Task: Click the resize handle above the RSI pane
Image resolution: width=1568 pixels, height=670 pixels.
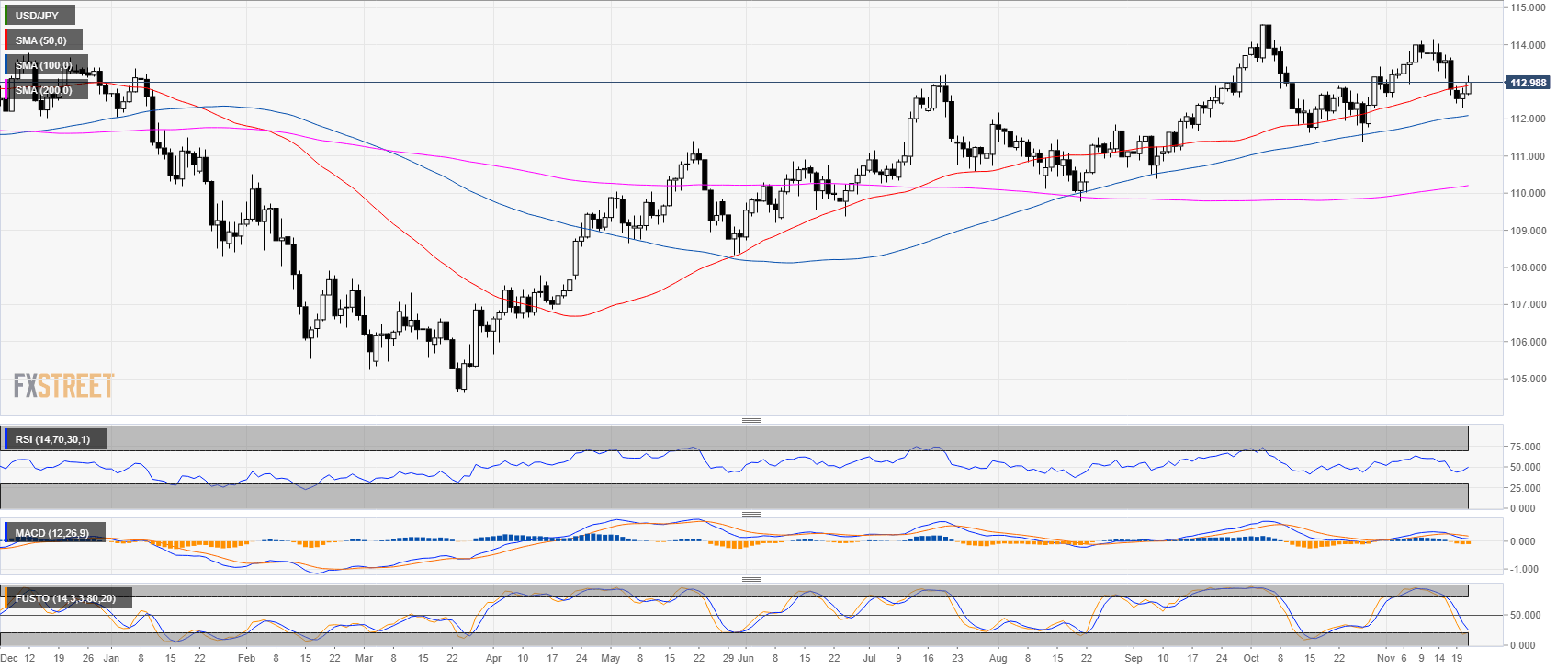Action: [750, 420]
